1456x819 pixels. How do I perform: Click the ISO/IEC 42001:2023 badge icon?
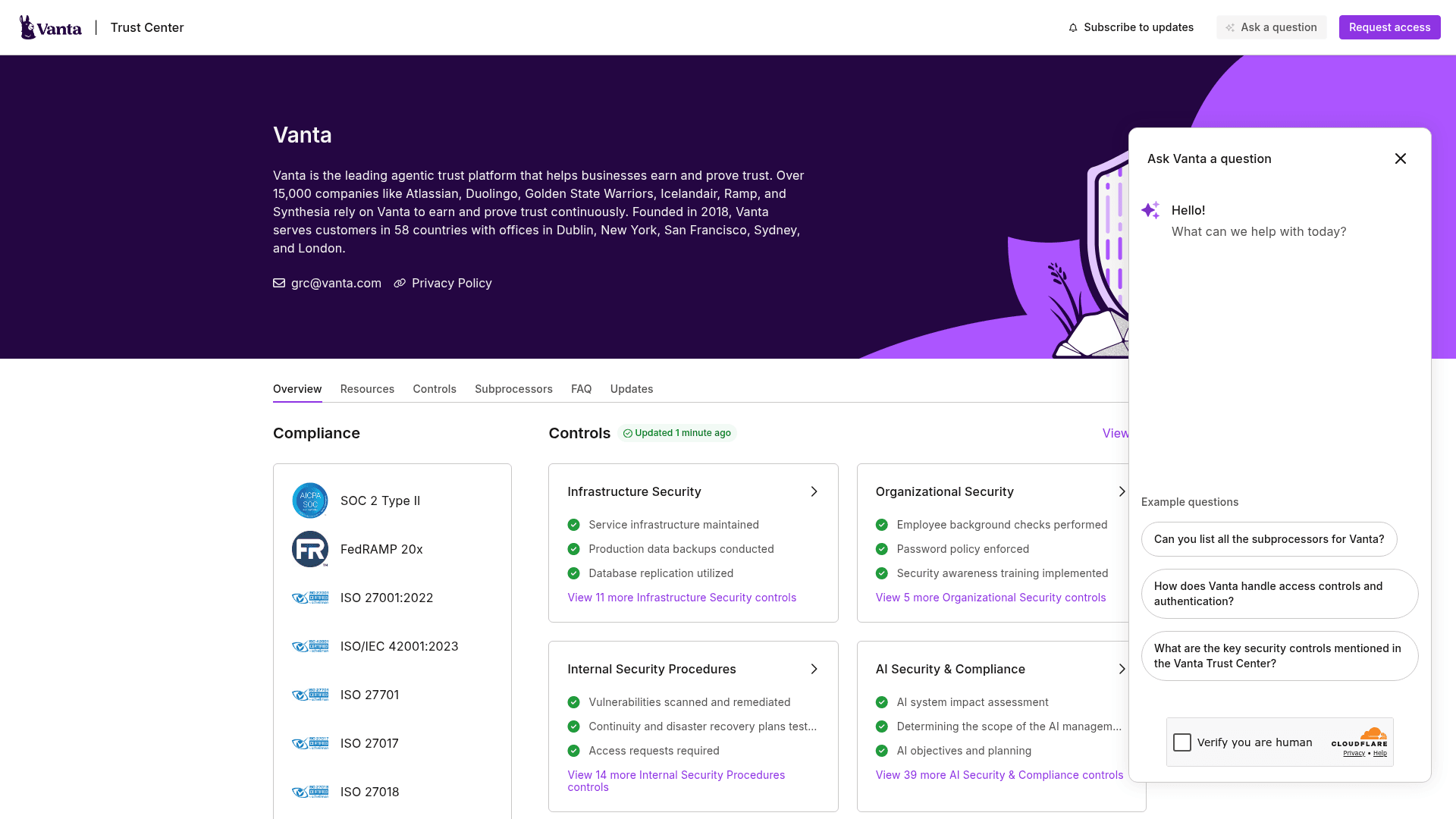point(310,646)
